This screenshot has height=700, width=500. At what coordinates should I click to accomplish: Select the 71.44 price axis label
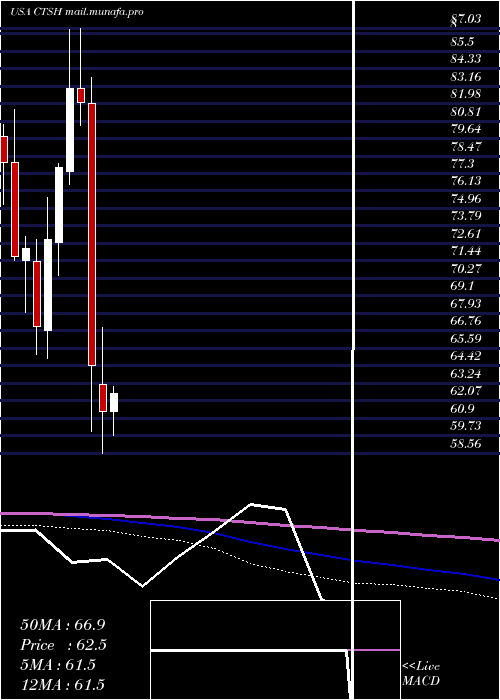pos(466,250)
